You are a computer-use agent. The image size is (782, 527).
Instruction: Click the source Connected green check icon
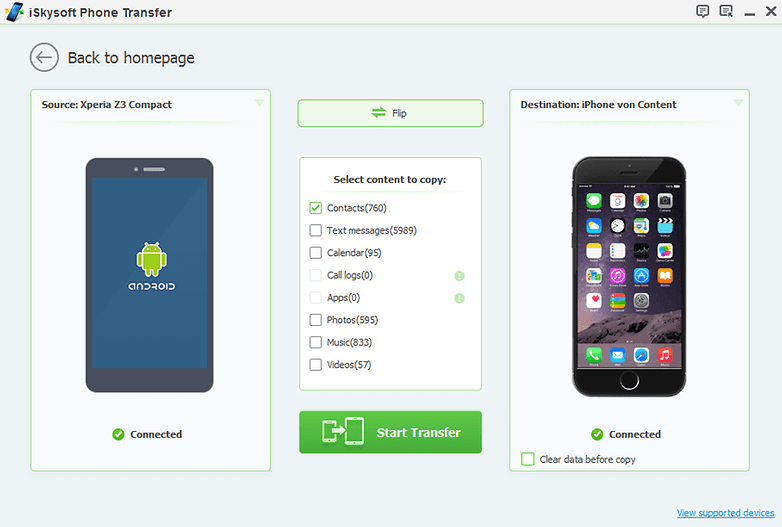click(118, 434)
